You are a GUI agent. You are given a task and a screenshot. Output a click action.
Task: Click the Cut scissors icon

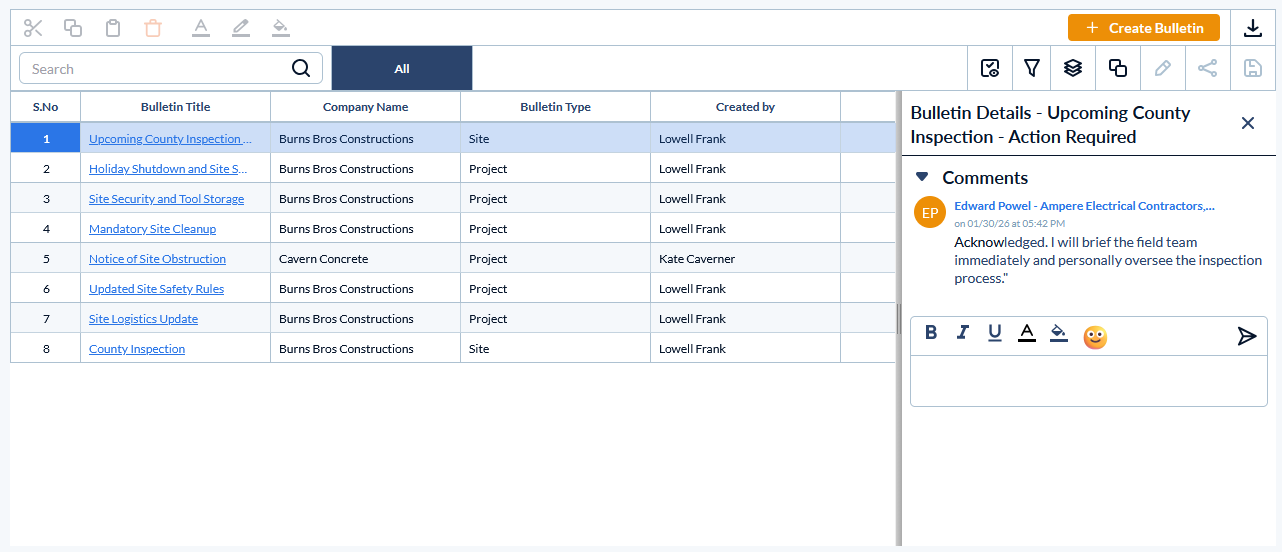coord(33,28)
